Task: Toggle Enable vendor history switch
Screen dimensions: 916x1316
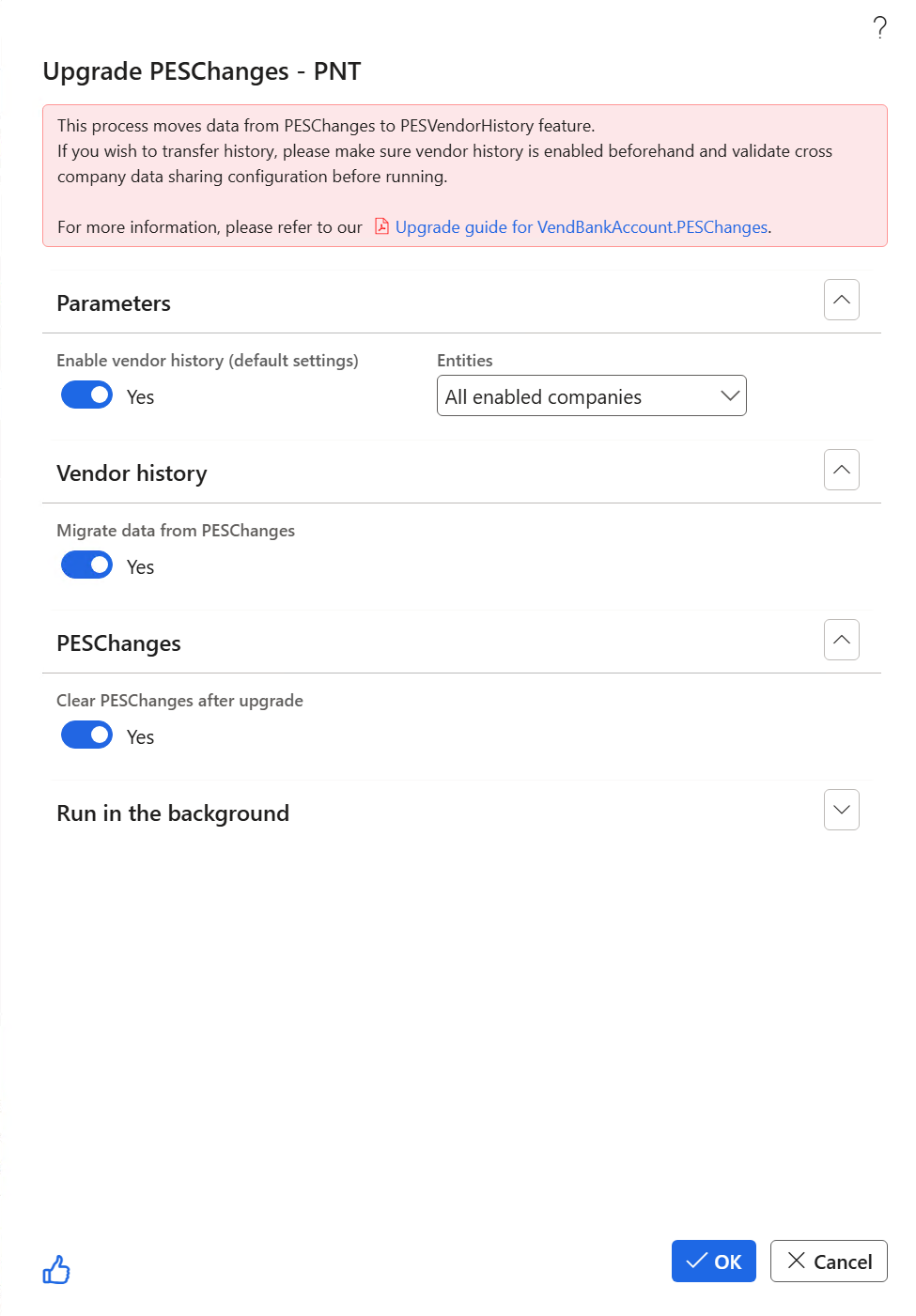Action: point(86,395)
